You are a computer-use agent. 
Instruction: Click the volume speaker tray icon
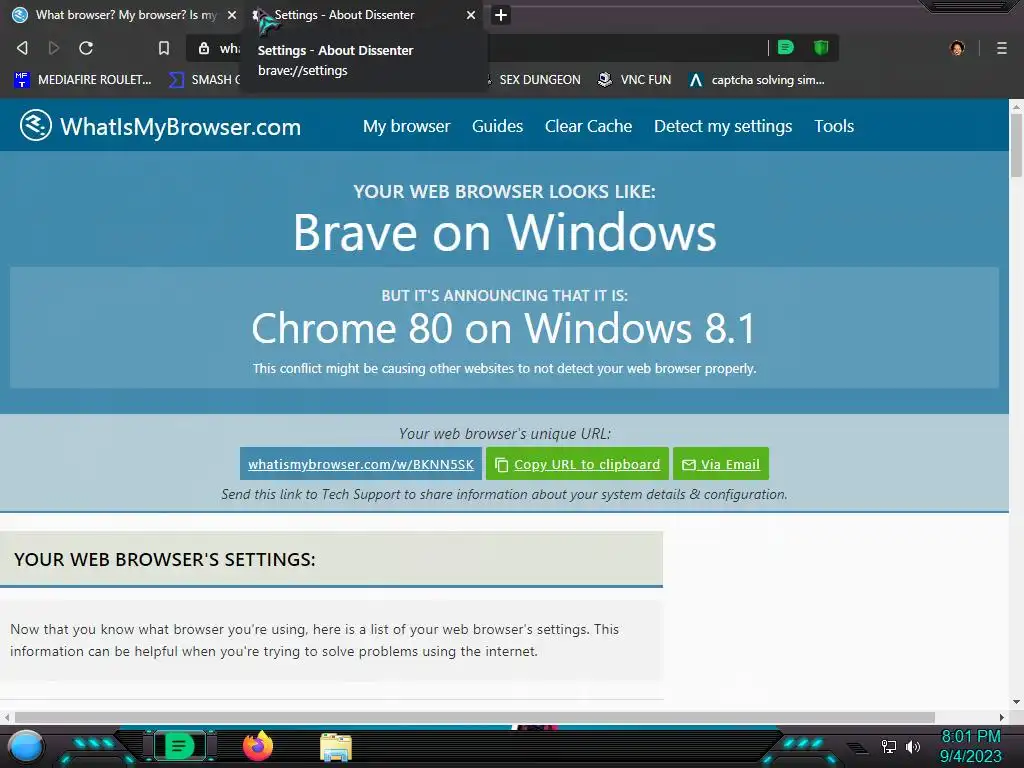(912, 746)
